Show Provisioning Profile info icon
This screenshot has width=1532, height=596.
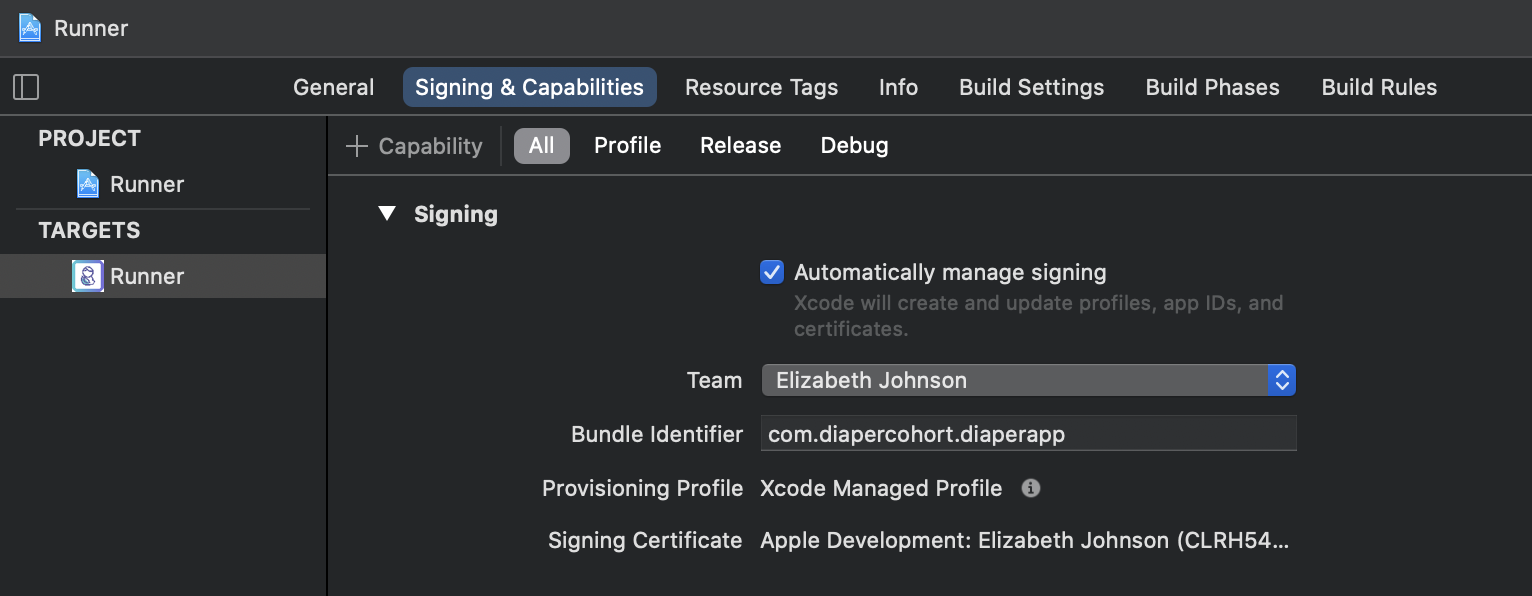tap(1031, 488)
